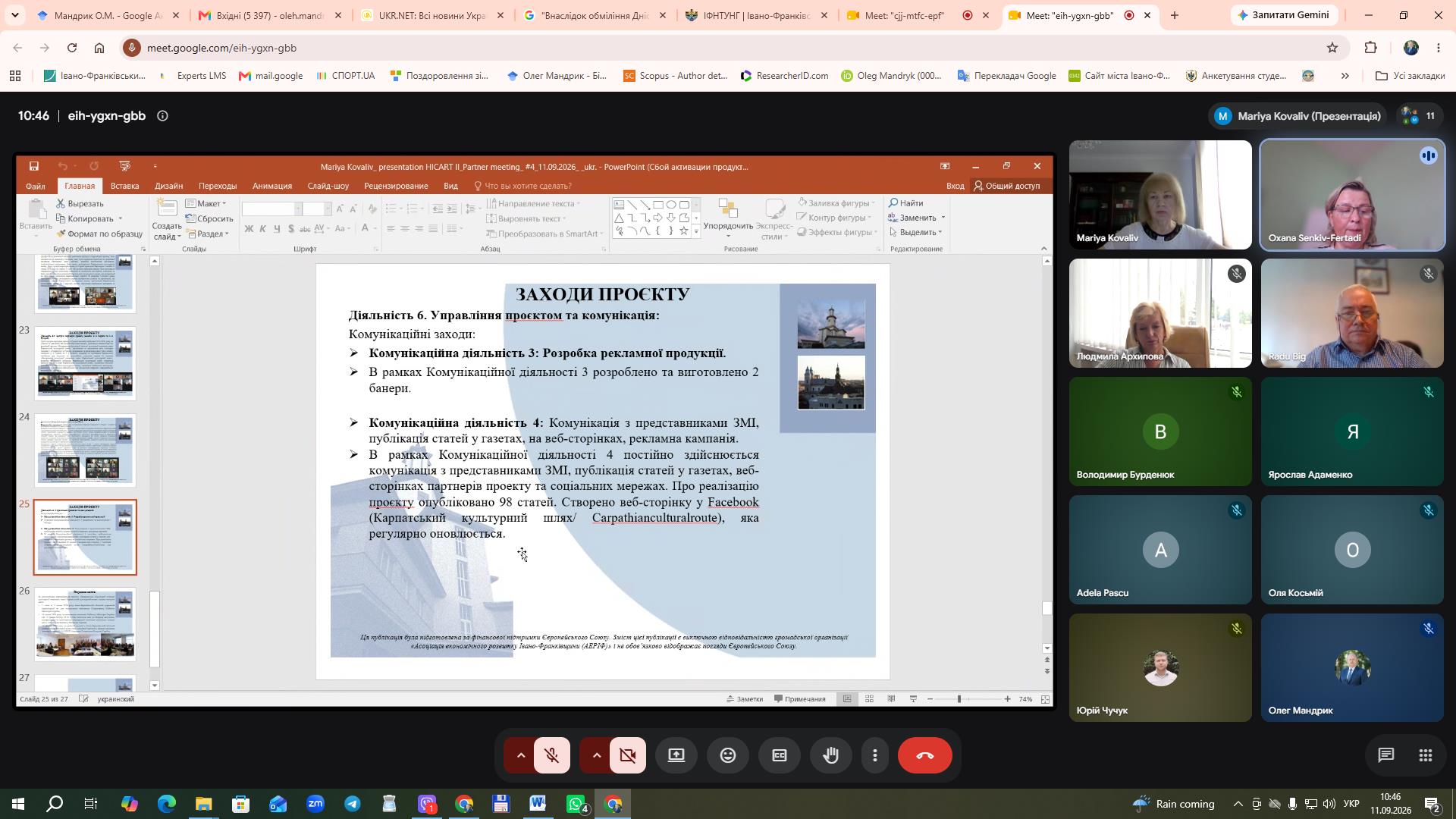
Task: Select Oxana Senkiv-Fertadi video tile
Action: pos(1352,195)
